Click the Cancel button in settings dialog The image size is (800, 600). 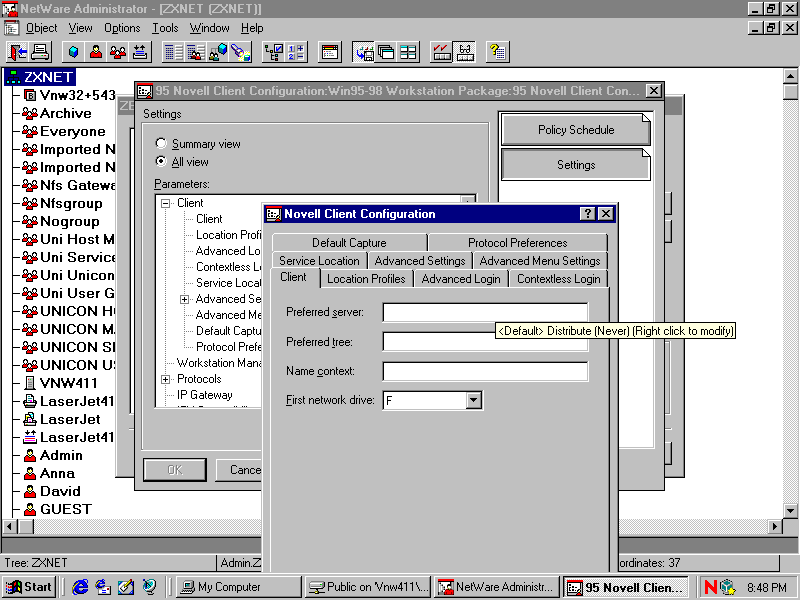tap(239, 470)
